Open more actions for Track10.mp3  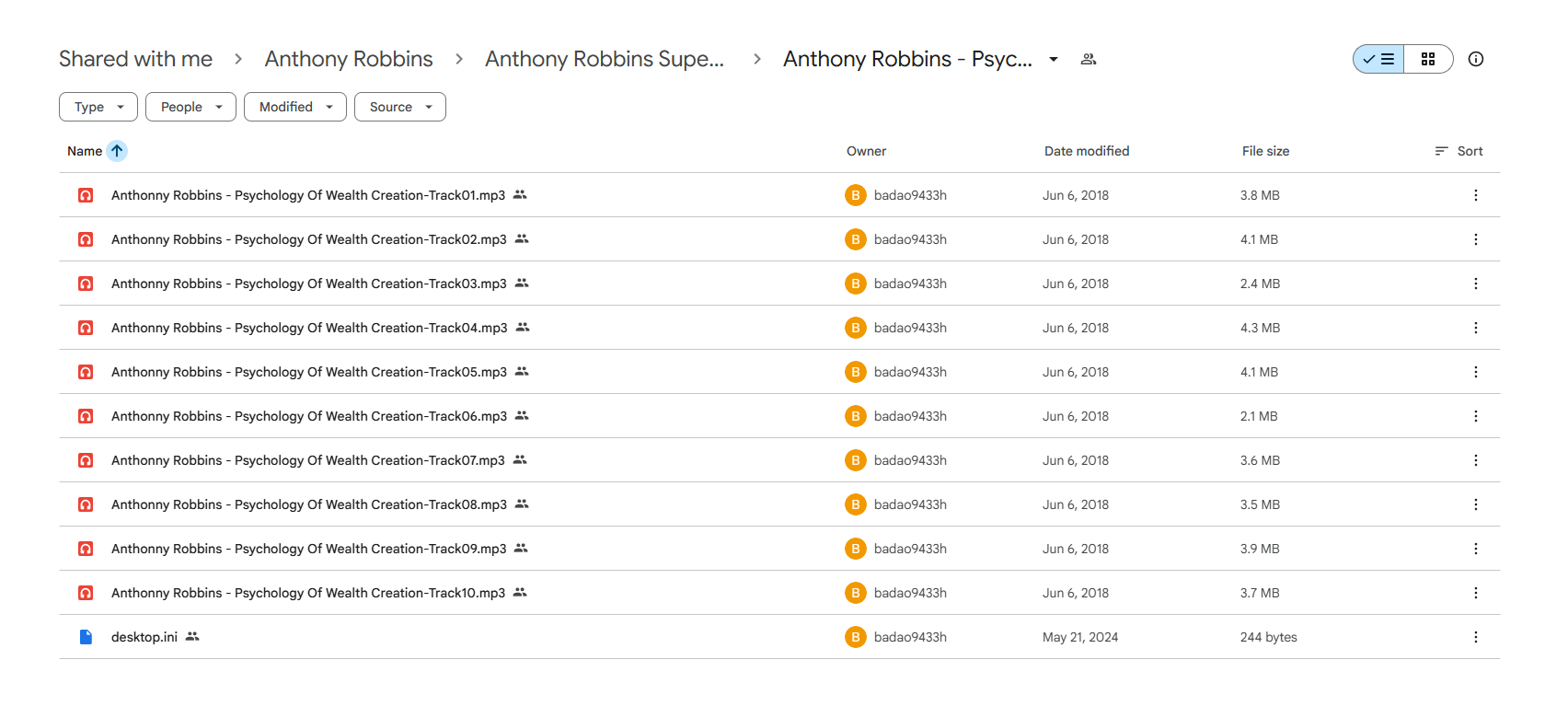coord(1476,593)
